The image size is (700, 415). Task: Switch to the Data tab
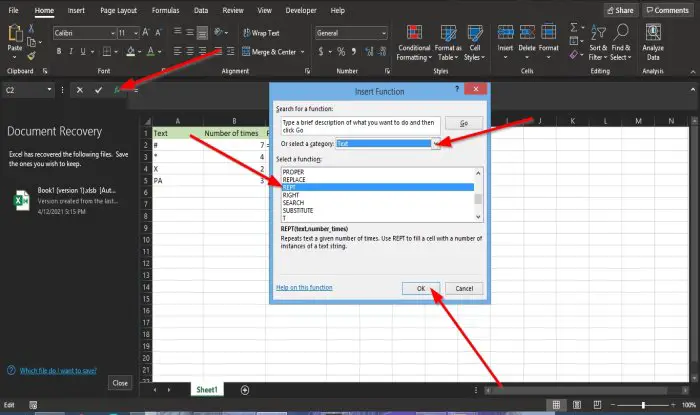click(x=201, y=10)
